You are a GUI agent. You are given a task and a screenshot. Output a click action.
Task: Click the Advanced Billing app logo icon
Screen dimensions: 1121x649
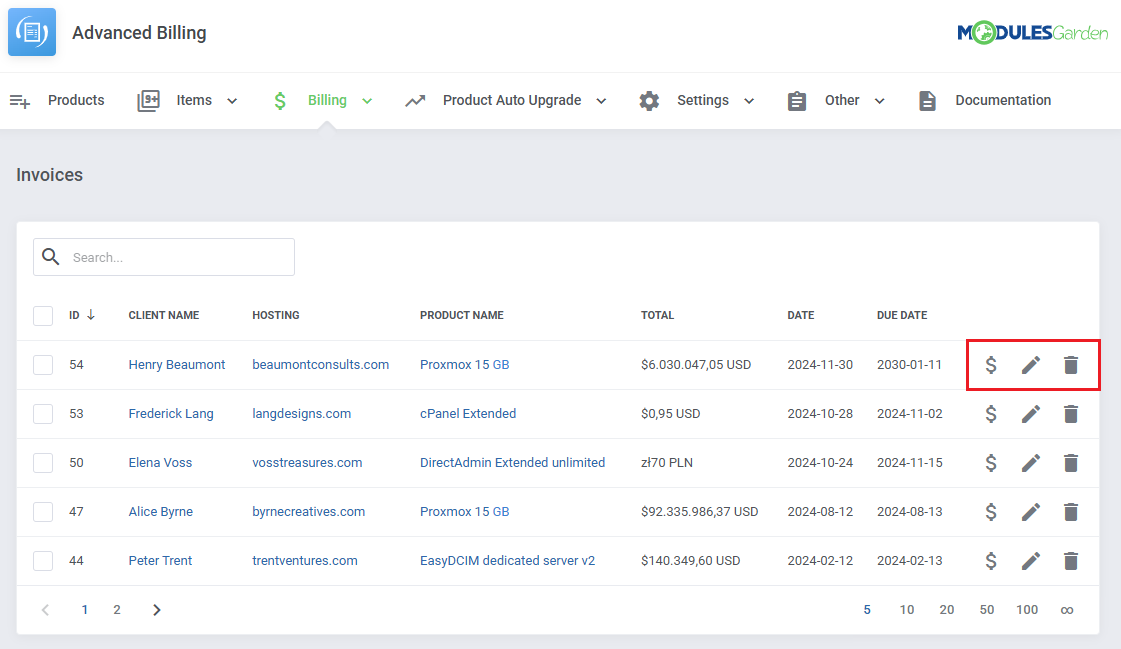tap(31, 32)
